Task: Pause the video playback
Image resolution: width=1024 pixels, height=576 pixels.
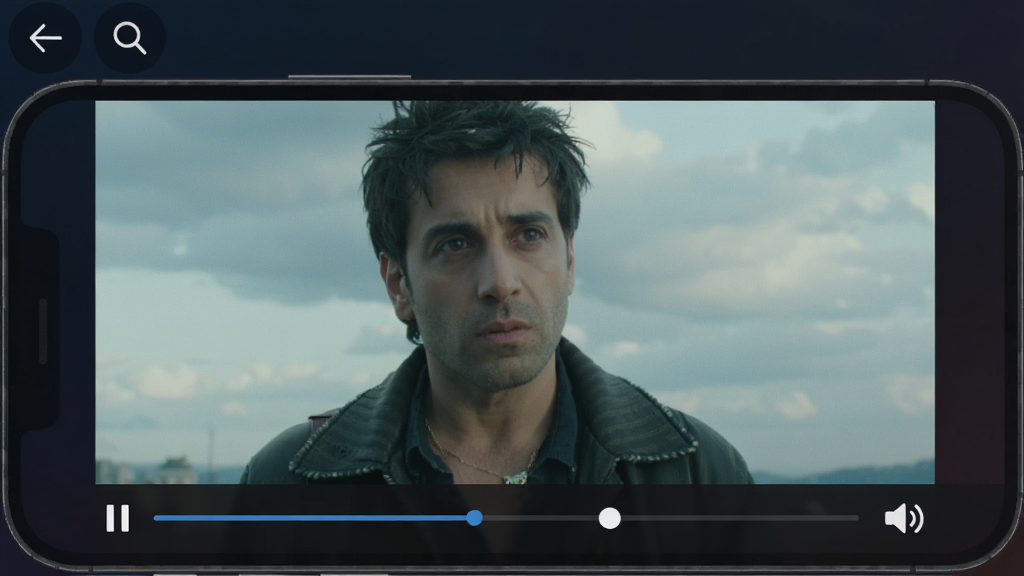Action: pyautogui.click(x=118, y=519)
